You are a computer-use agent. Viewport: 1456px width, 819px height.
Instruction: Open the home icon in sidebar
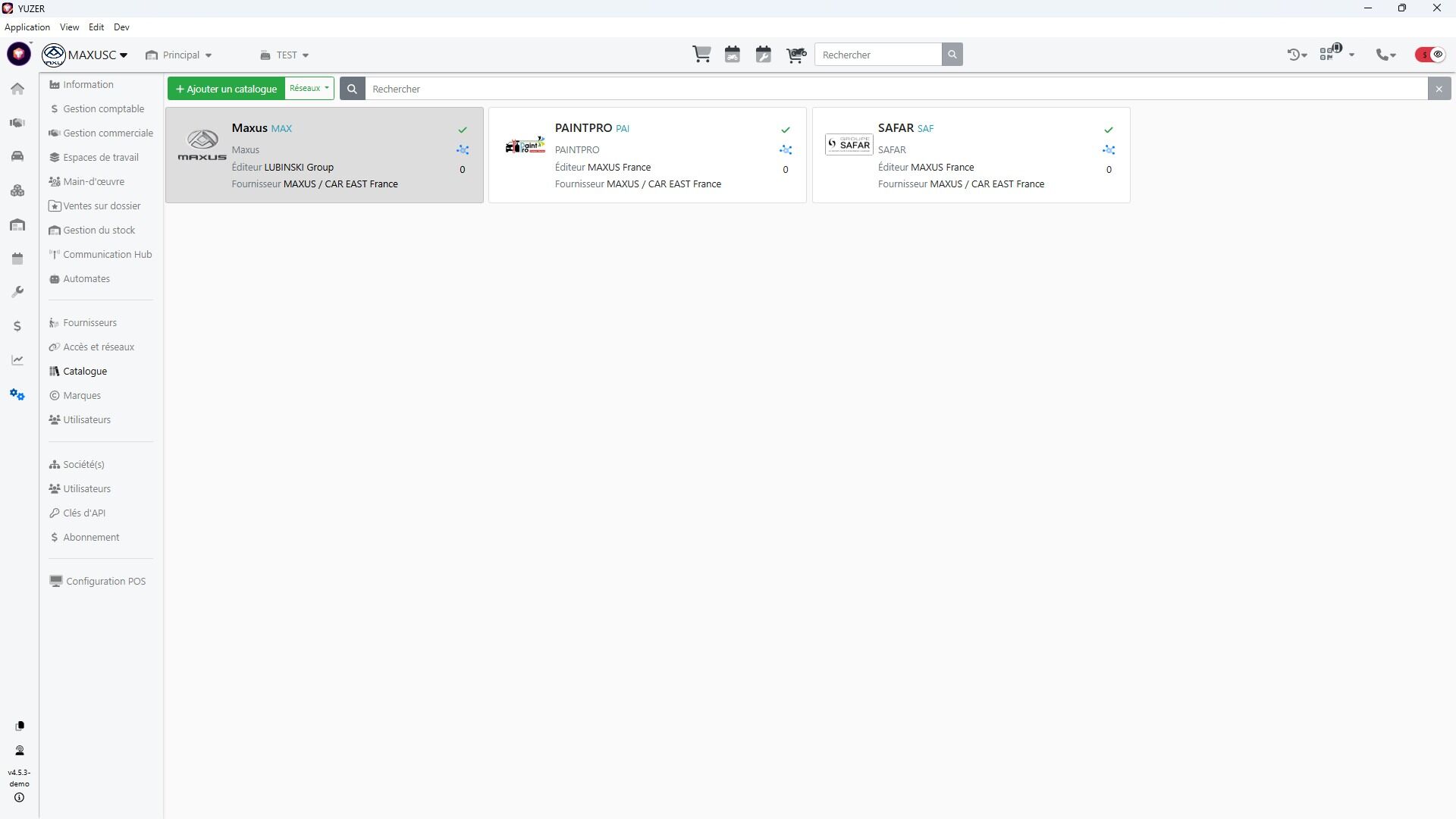click(x=17, y=89)
